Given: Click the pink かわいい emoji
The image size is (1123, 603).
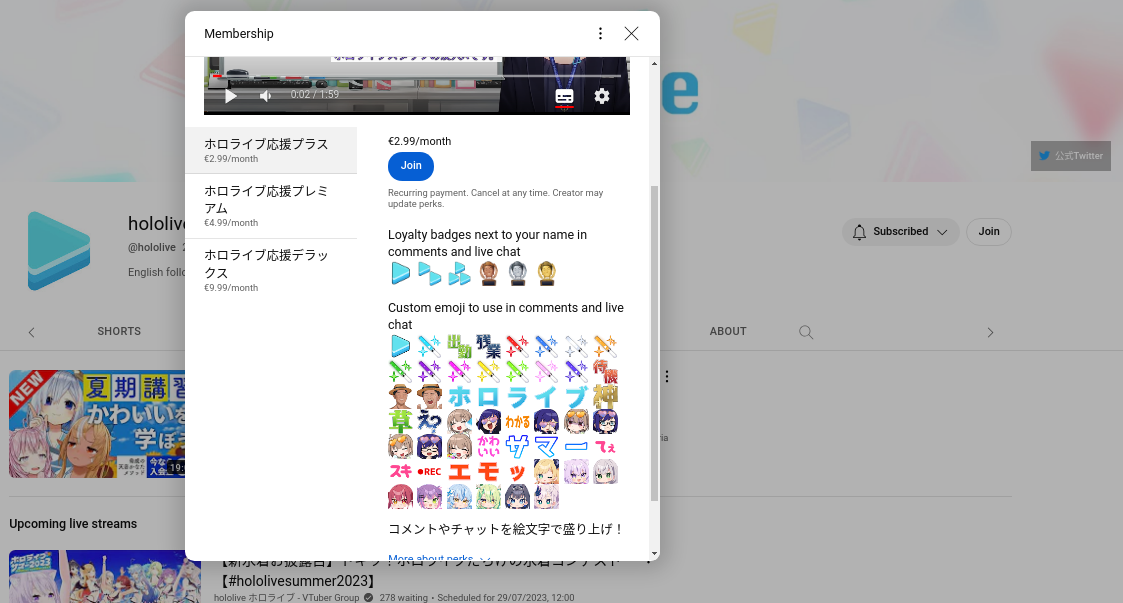Looking at the screenshot, I should click(x=488, y=446).
